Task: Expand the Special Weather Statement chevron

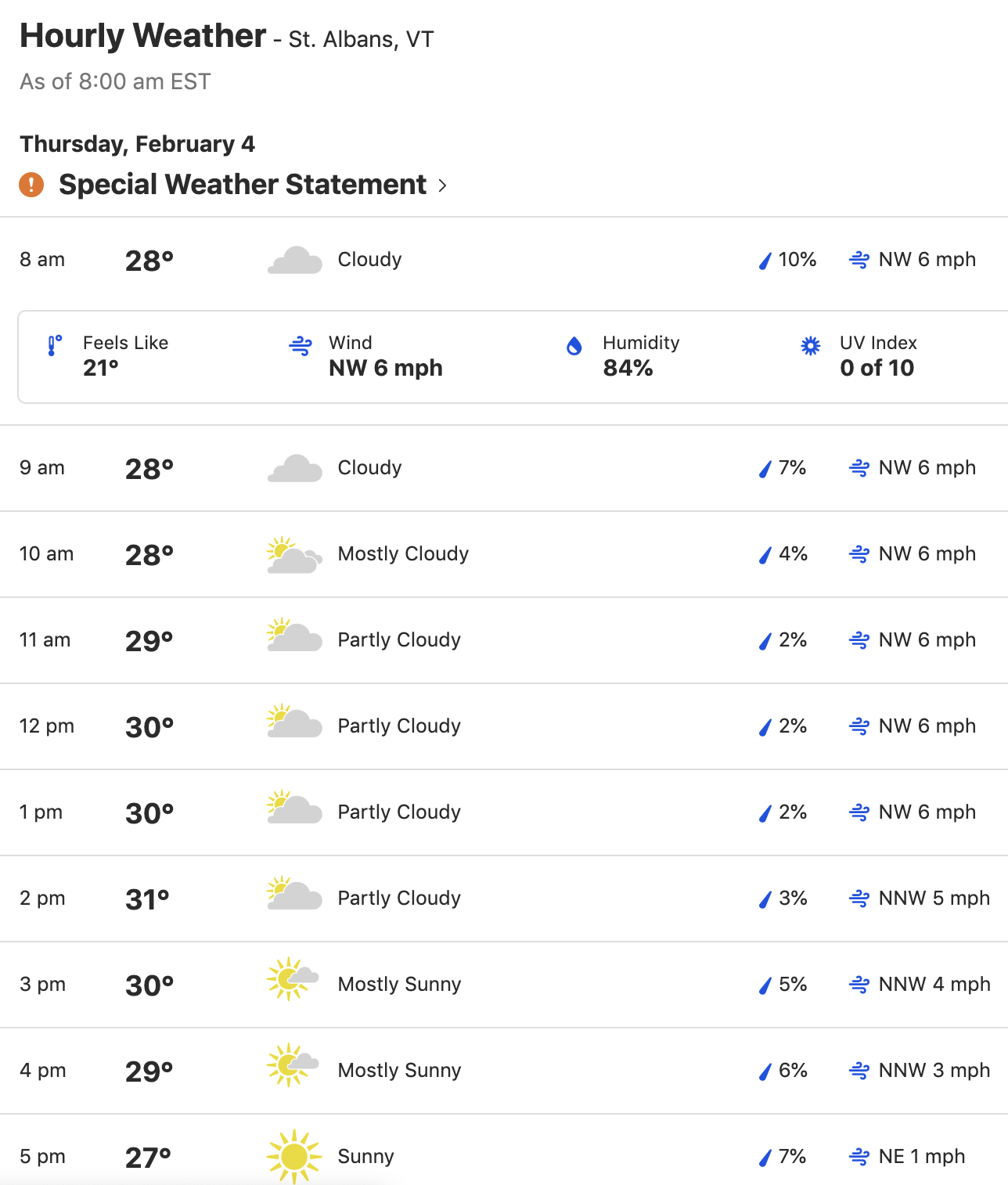Action: (x=443, y=185)
